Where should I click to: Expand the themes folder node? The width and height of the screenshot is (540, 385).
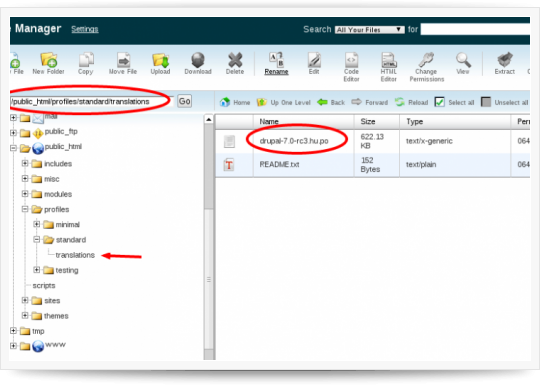pyautogui.click(x=25, y=315)
